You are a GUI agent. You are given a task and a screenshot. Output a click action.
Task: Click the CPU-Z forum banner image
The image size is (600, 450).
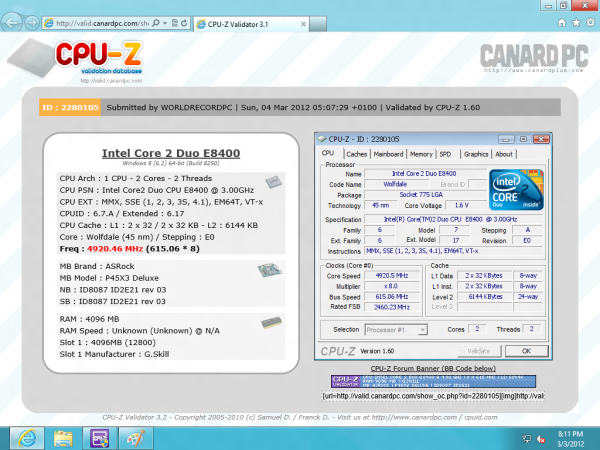coord(433,382)
